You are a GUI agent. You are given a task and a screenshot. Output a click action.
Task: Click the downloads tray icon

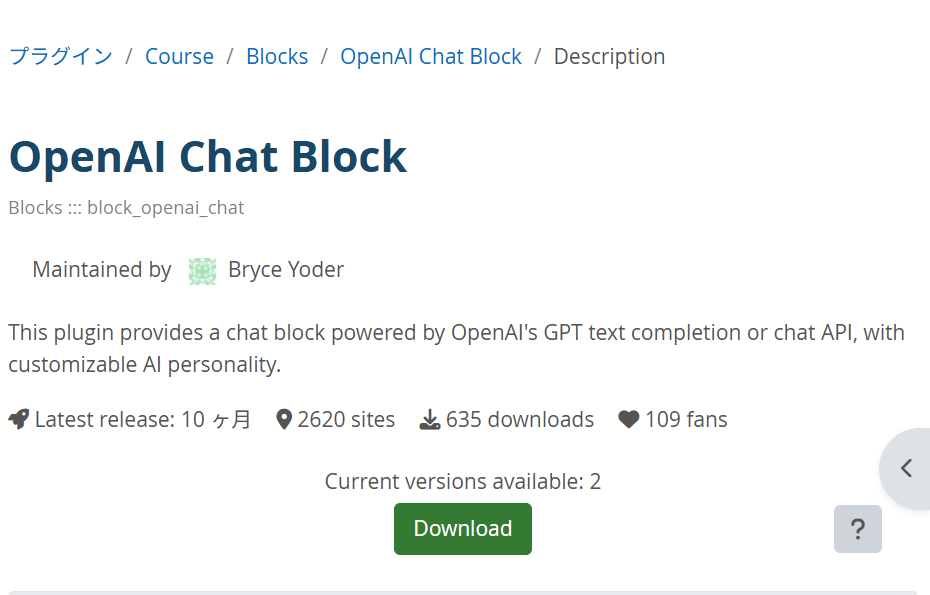pos(430,420)
